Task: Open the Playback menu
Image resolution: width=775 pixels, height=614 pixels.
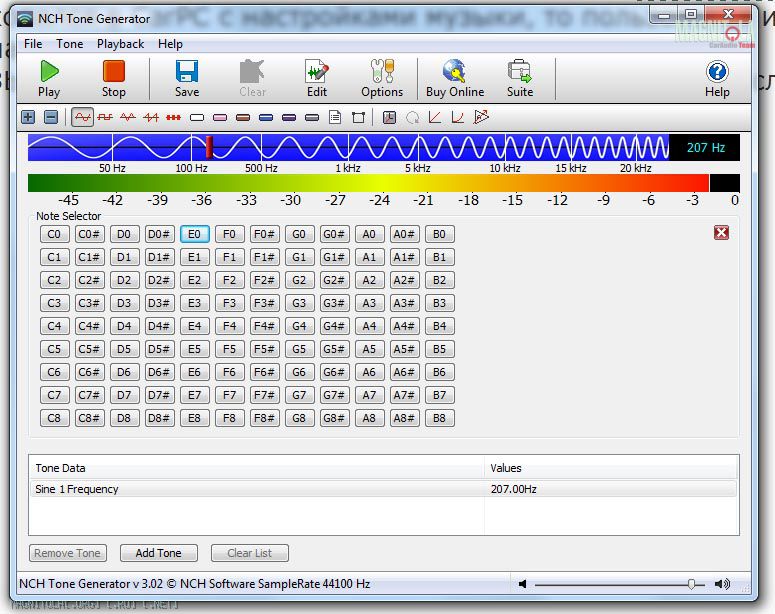Action: point(121,44)
